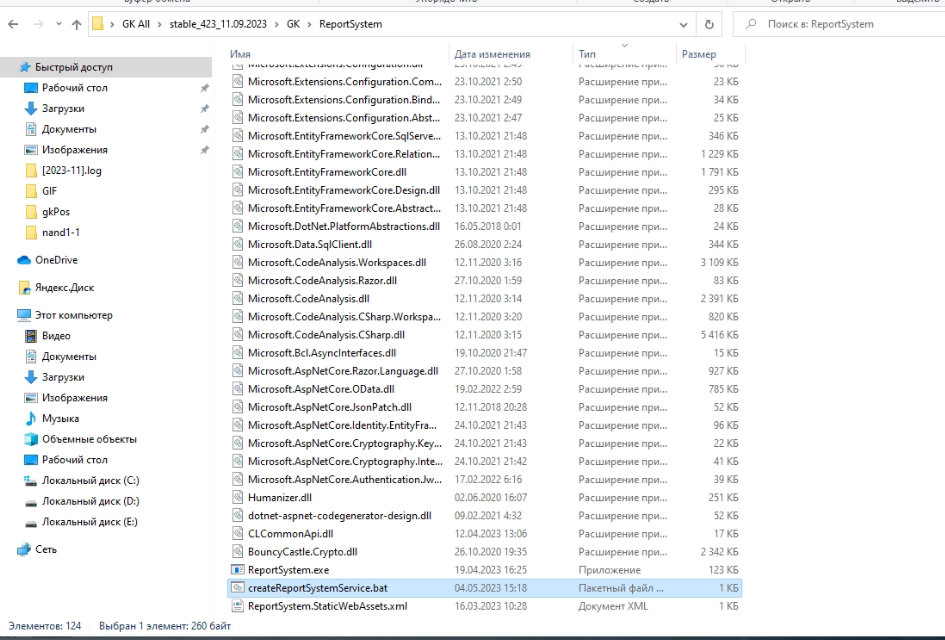Sort by Дата изменения column header
This screenshot has height=640, width=945.
tap(492, 54)
